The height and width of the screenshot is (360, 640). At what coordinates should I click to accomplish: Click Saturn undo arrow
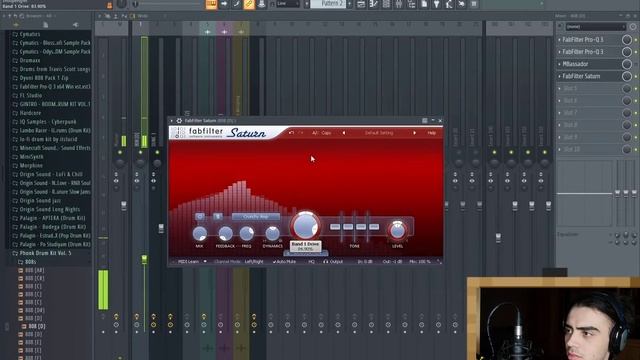pos(291,133)
